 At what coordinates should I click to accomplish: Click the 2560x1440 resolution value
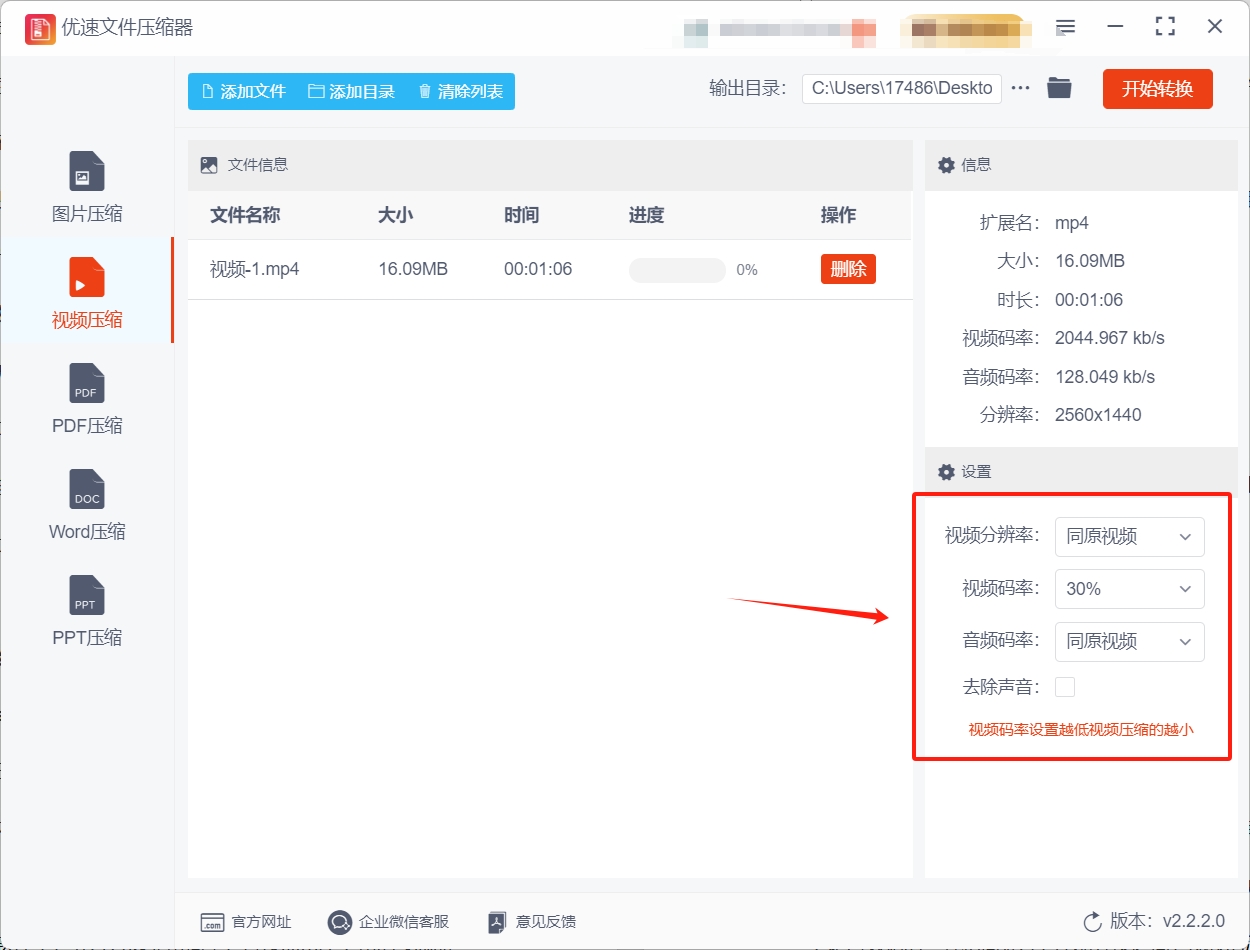tap(1098, 415)
